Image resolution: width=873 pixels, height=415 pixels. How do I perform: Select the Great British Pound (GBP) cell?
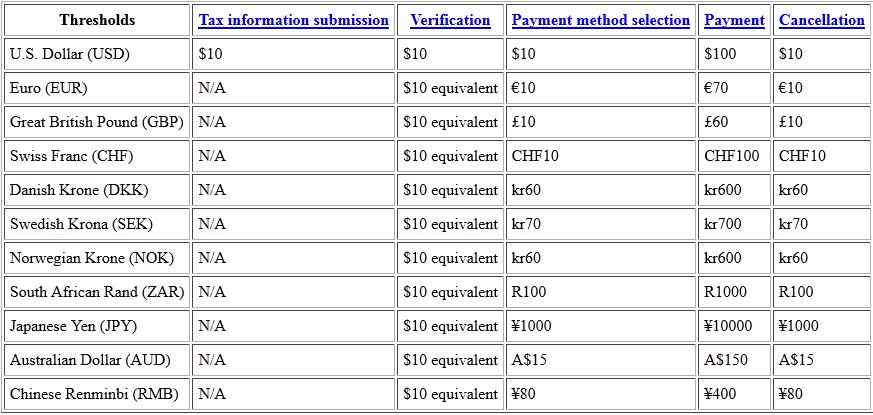point(97,122)
